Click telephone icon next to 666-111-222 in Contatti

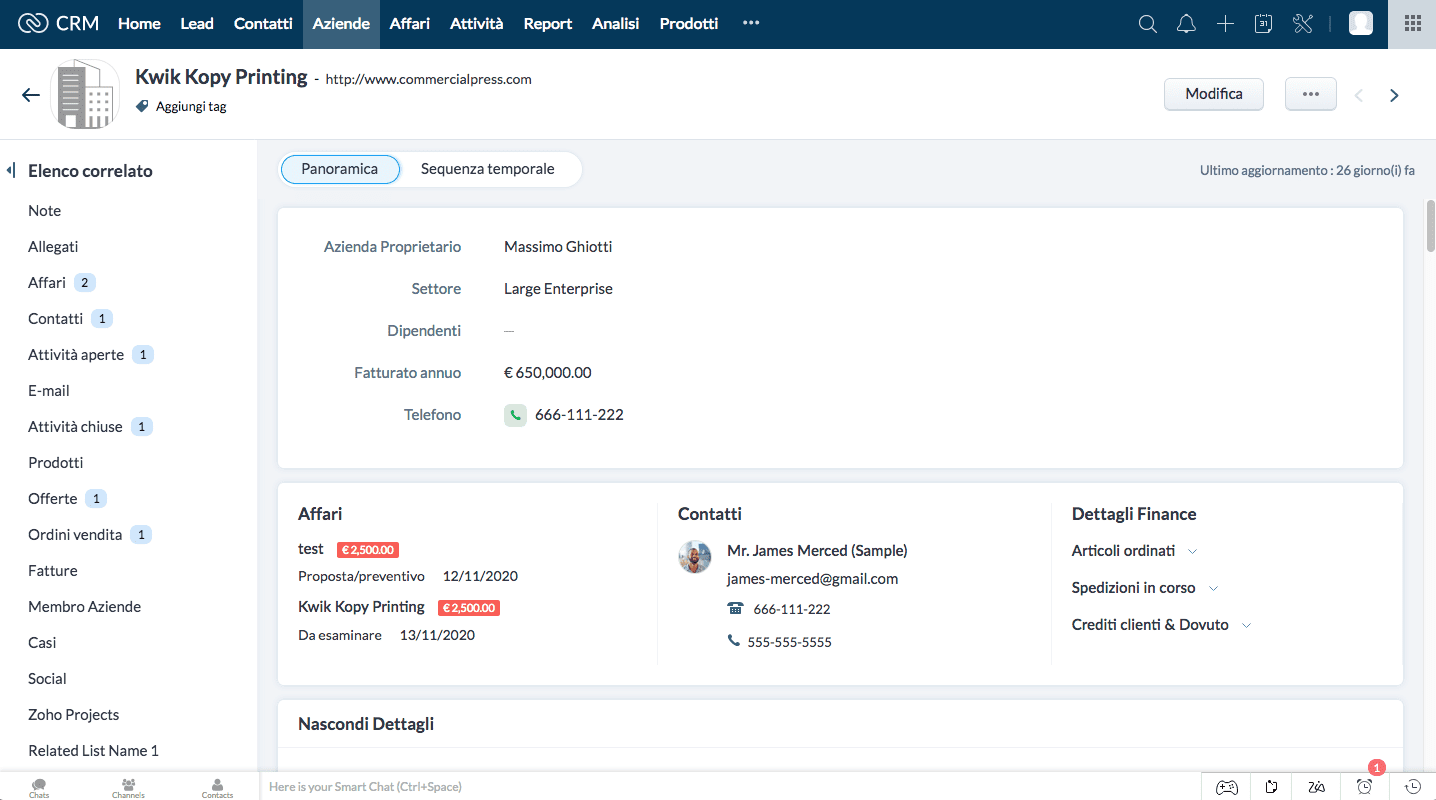tap(735, 609)
